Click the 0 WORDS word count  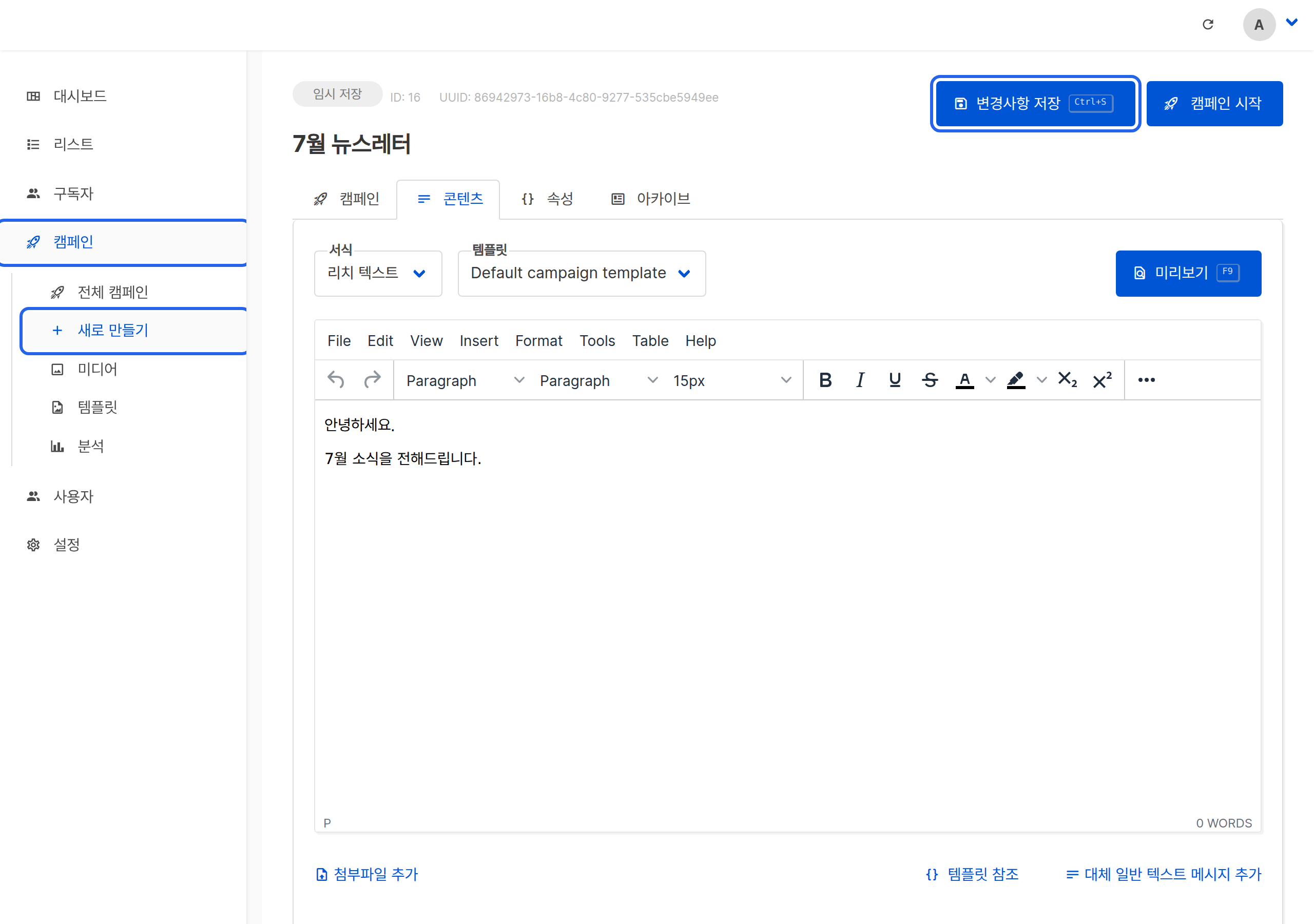[1224, 823]
